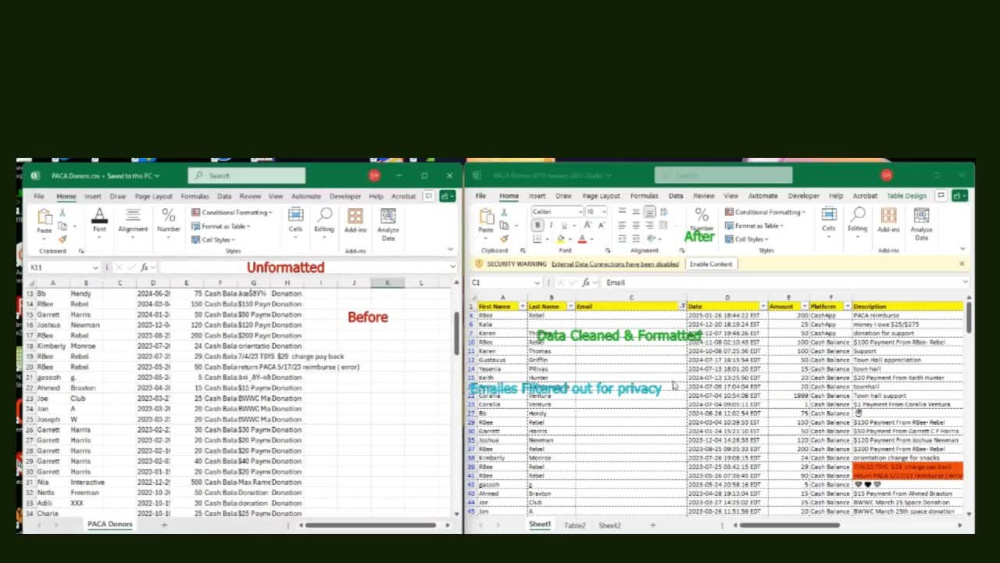Open the First Name column filter dropdown

522,307
